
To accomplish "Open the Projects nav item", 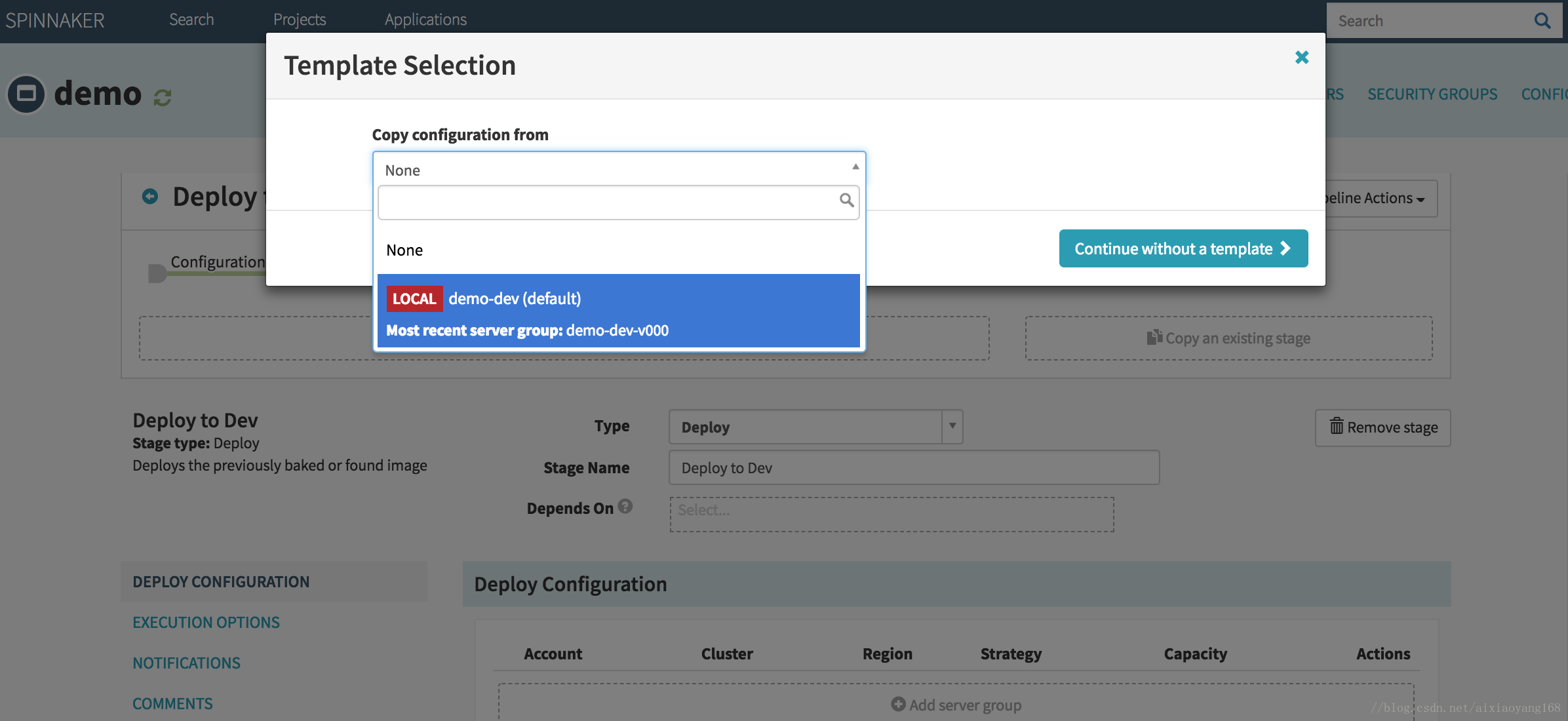I will 300,20.
